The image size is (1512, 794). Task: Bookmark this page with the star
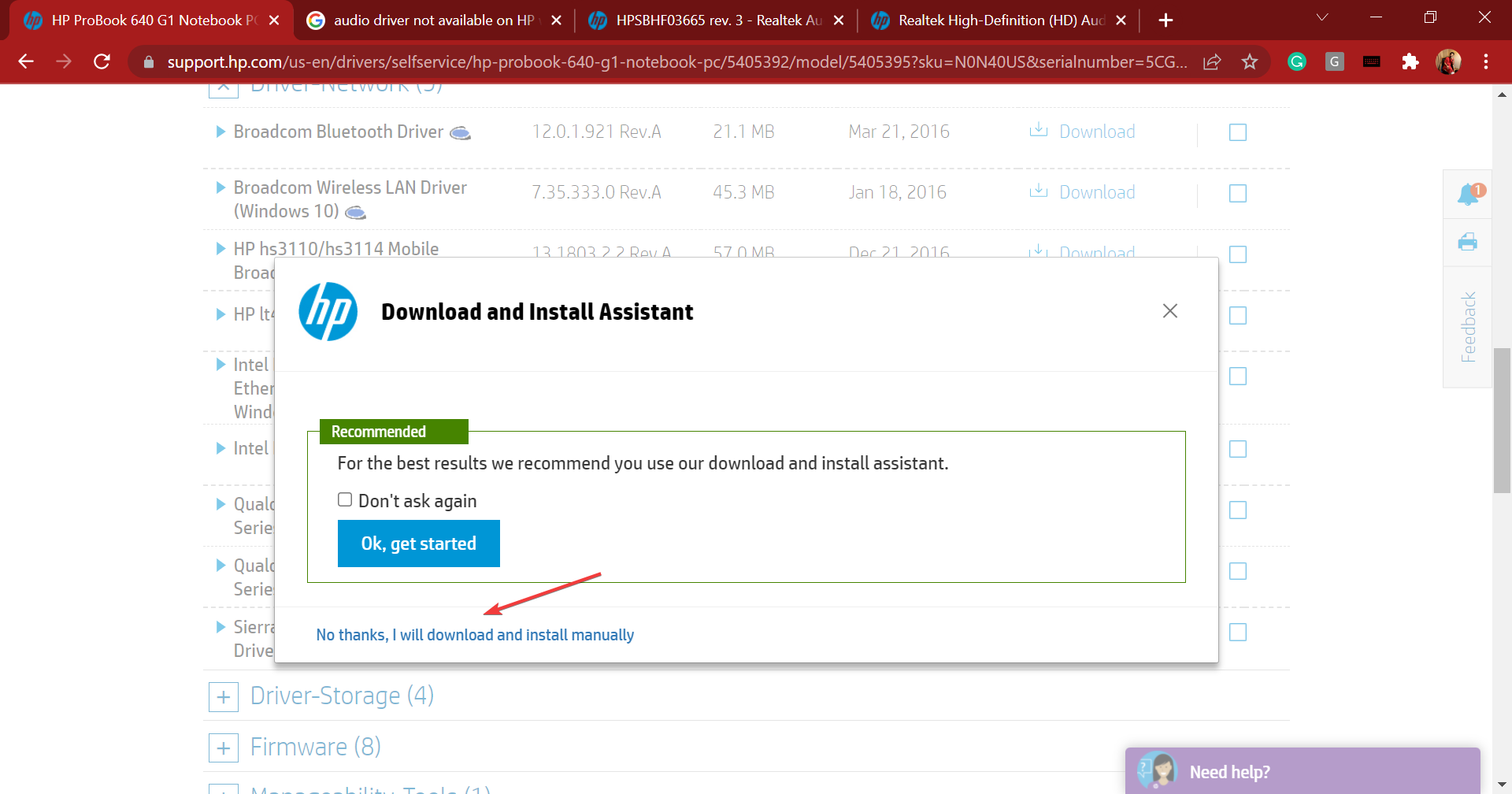coord(1250,61)
